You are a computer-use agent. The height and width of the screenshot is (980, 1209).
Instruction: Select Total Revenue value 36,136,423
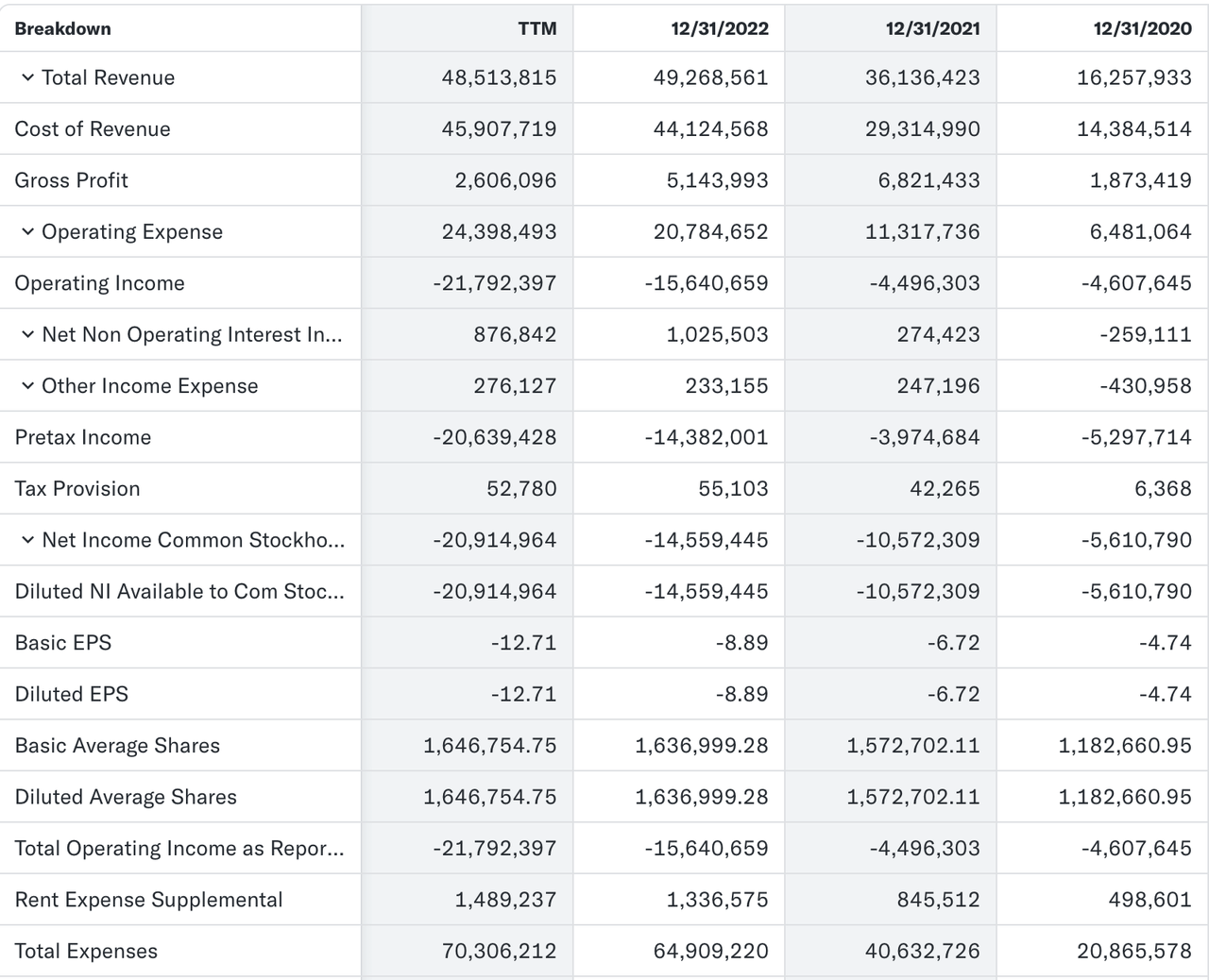point(923,77)
